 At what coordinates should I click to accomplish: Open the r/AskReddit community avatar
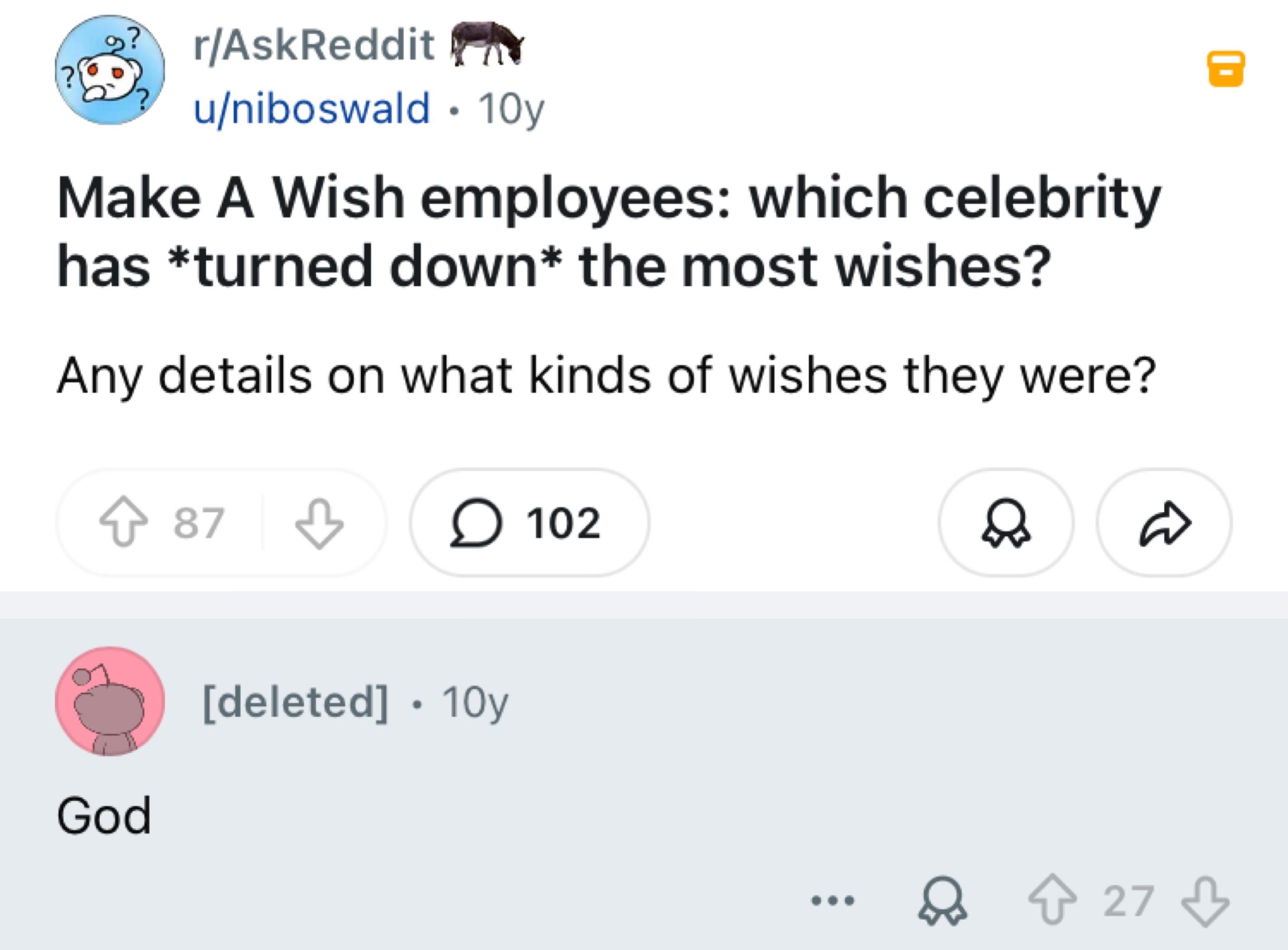coord(110,70)
